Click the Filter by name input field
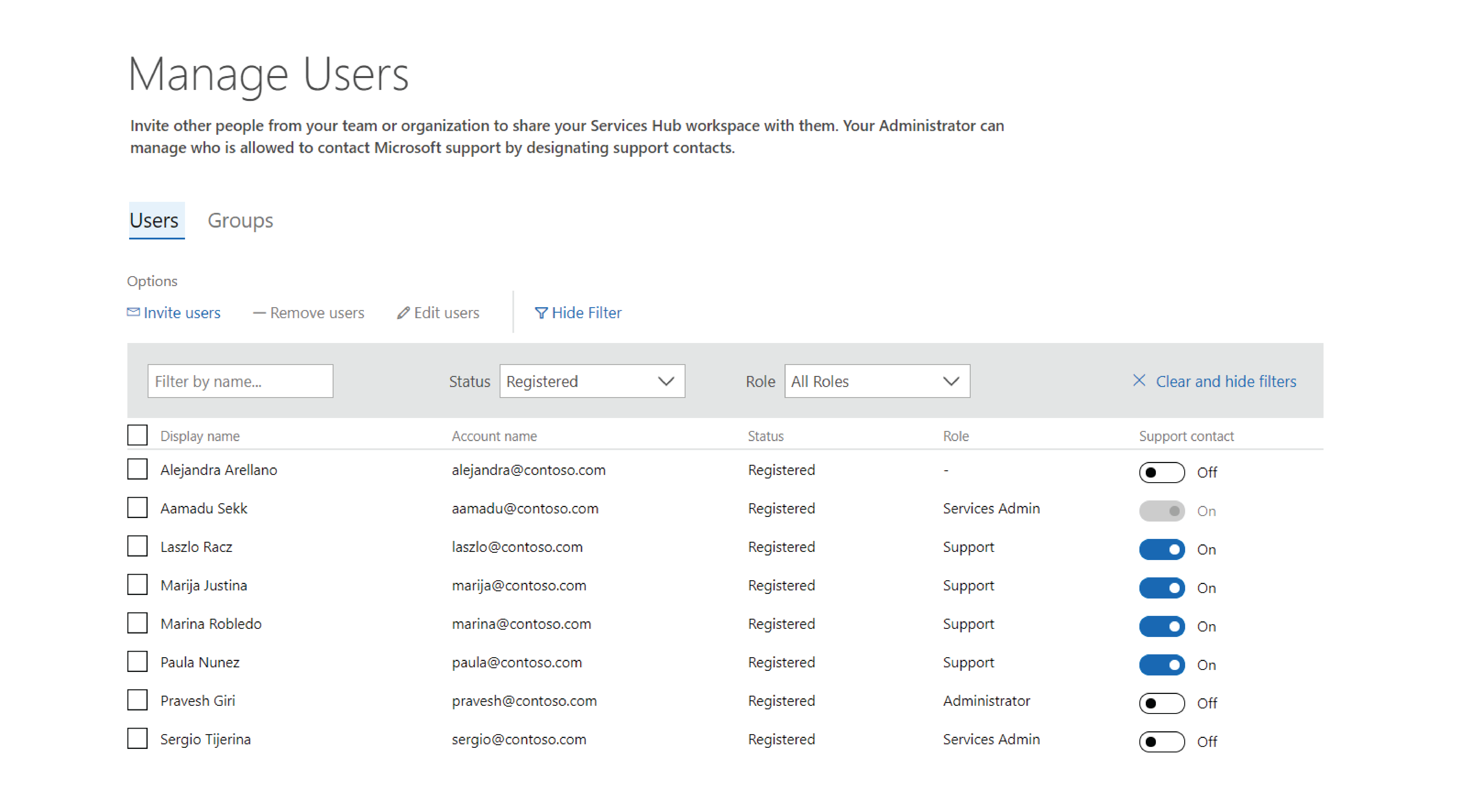 click(241, 381)
